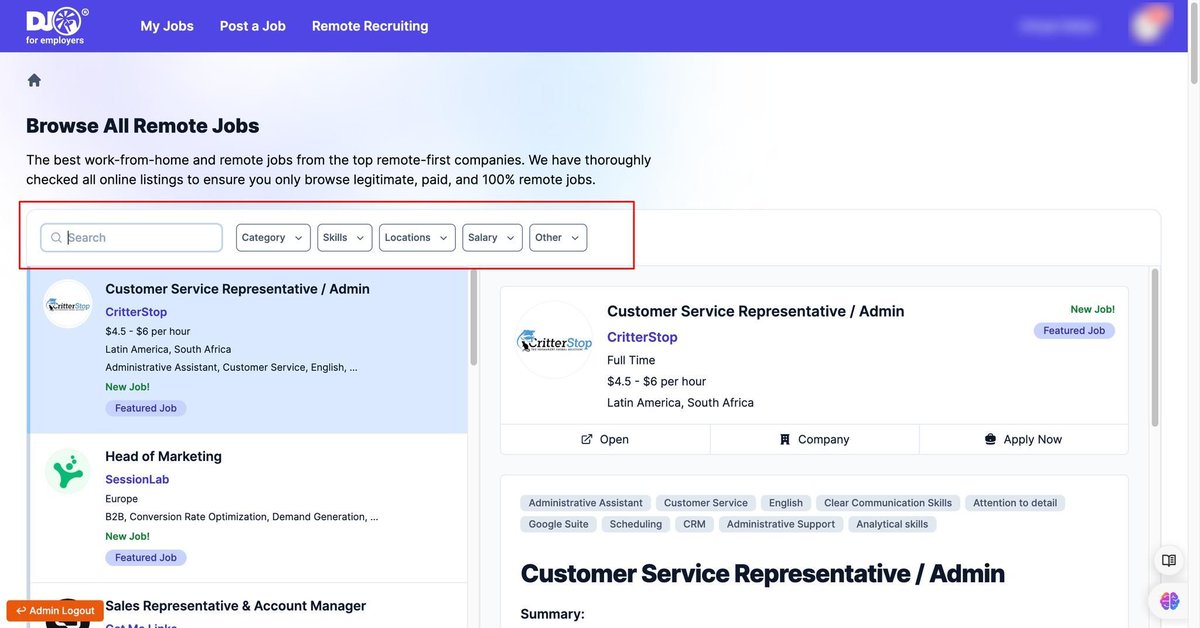Open the book icon on right edge
The height and width of the screenshot is (628, 1200).
tap(1168, 560)
